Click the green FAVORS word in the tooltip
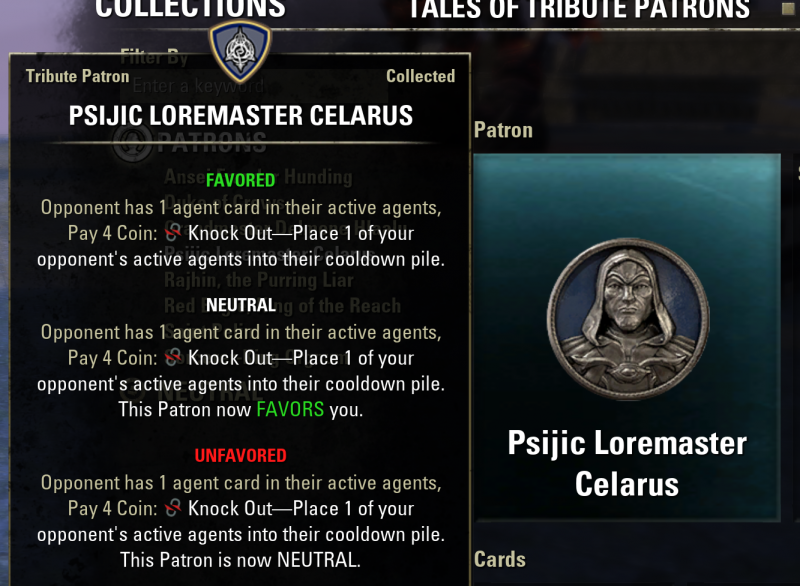Image resolution: width=800 pixels, height=586 pixels. (290, 410)
